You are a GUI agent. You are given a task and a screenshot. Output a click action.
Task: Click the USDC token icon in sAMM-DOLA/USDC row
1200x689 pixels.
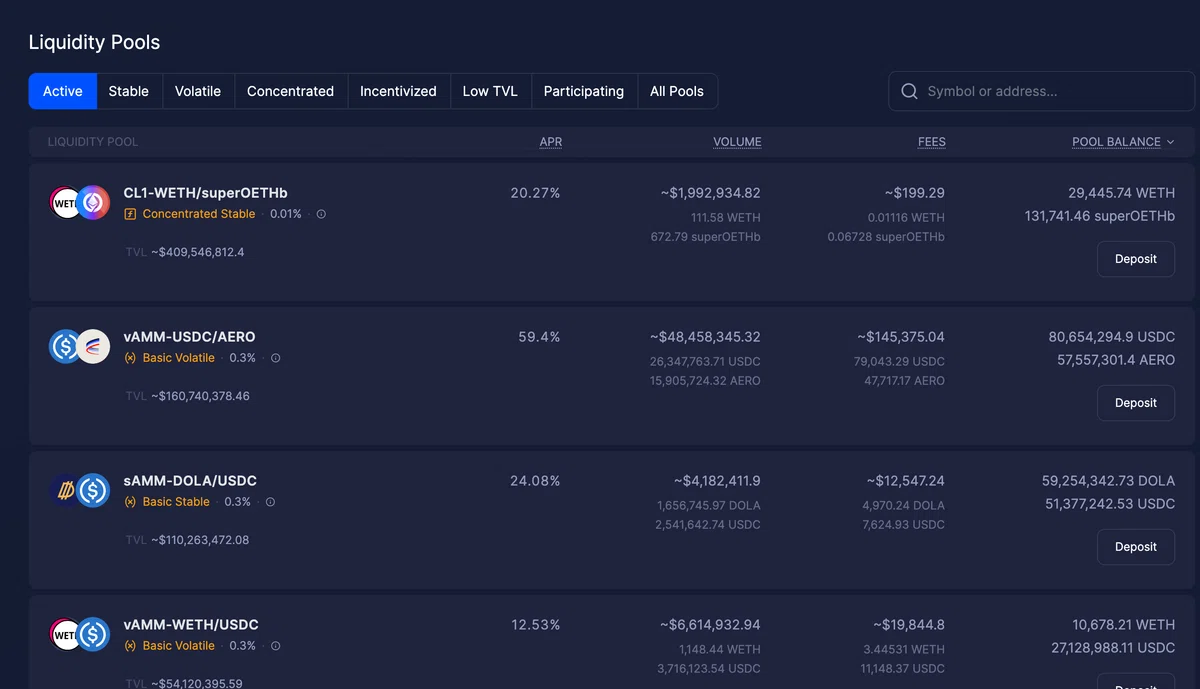coord(93,491)
